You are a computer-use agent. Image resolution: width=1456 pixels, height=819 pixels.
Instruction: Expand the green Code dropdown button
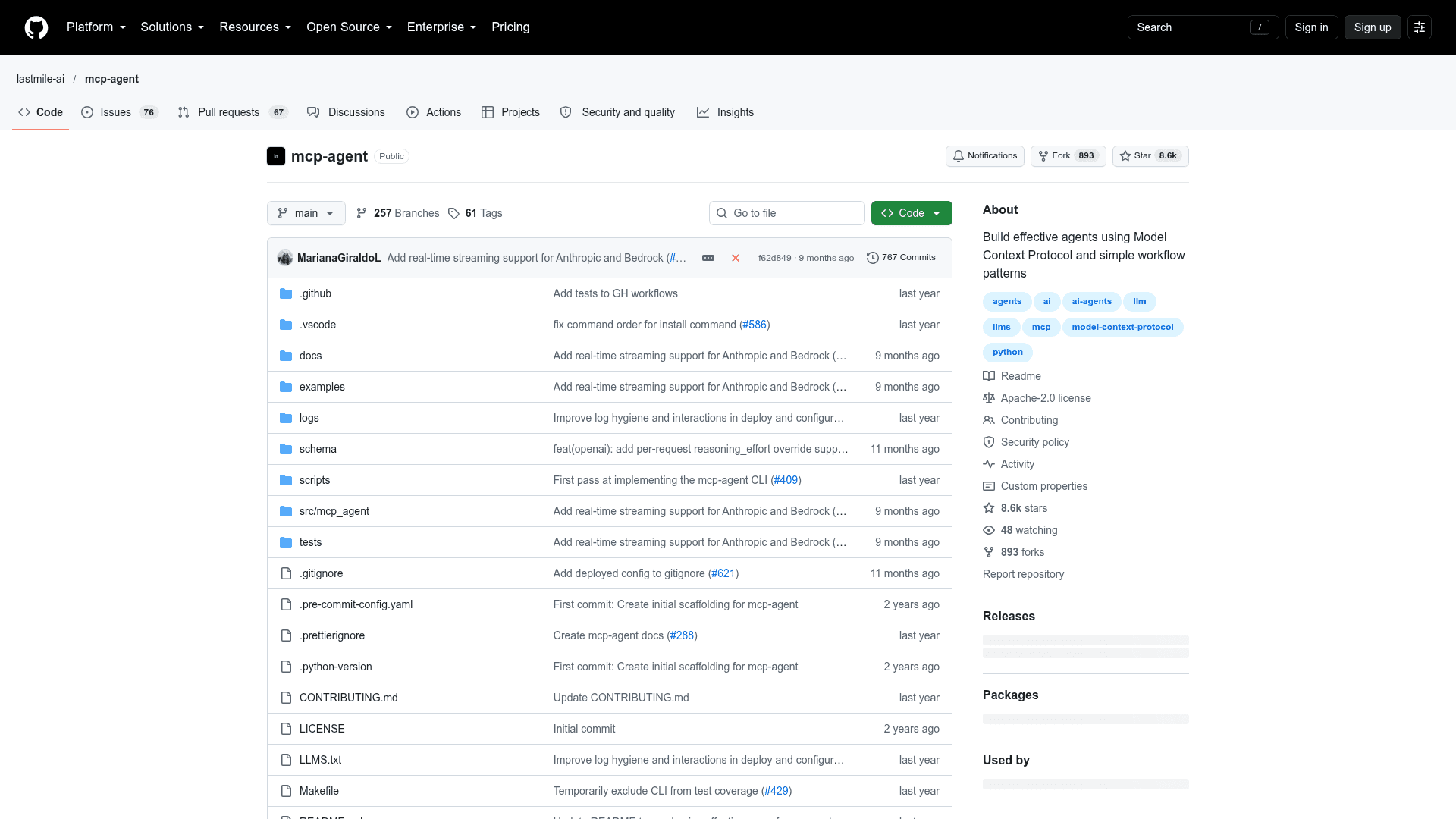(x=912, y=213)
